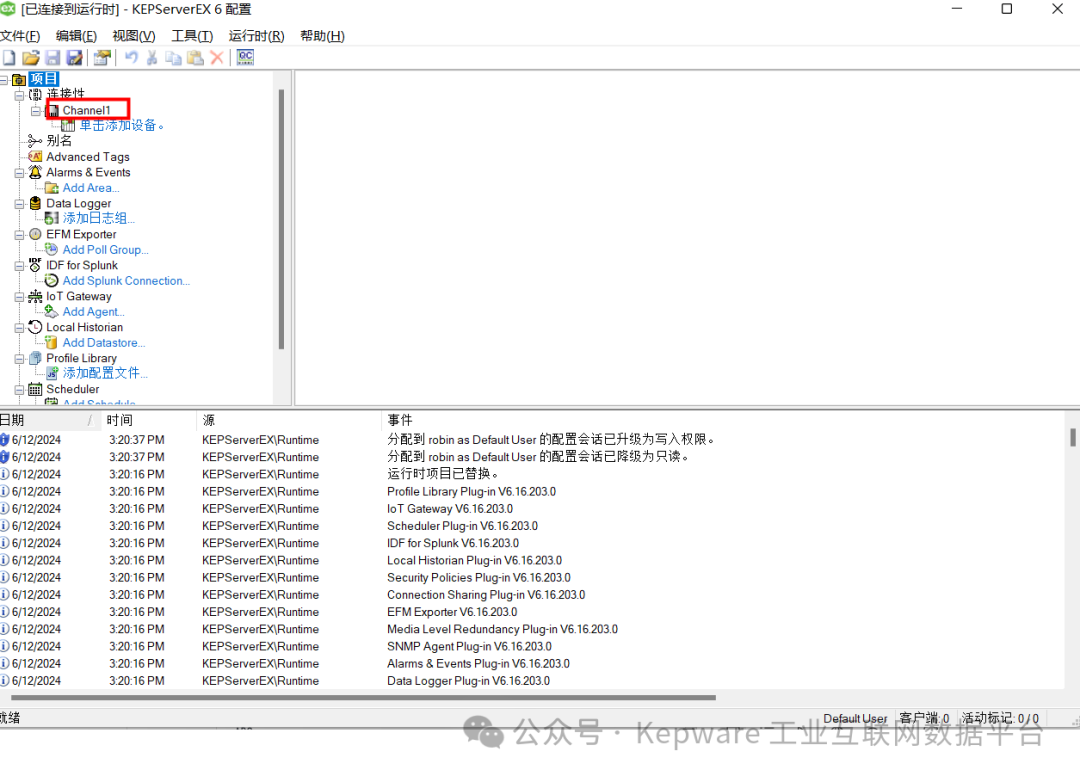Sort log by the 事件 column header
This screenshot has width=1080, height=776.
pyautogui.click(x=723, y=420)
